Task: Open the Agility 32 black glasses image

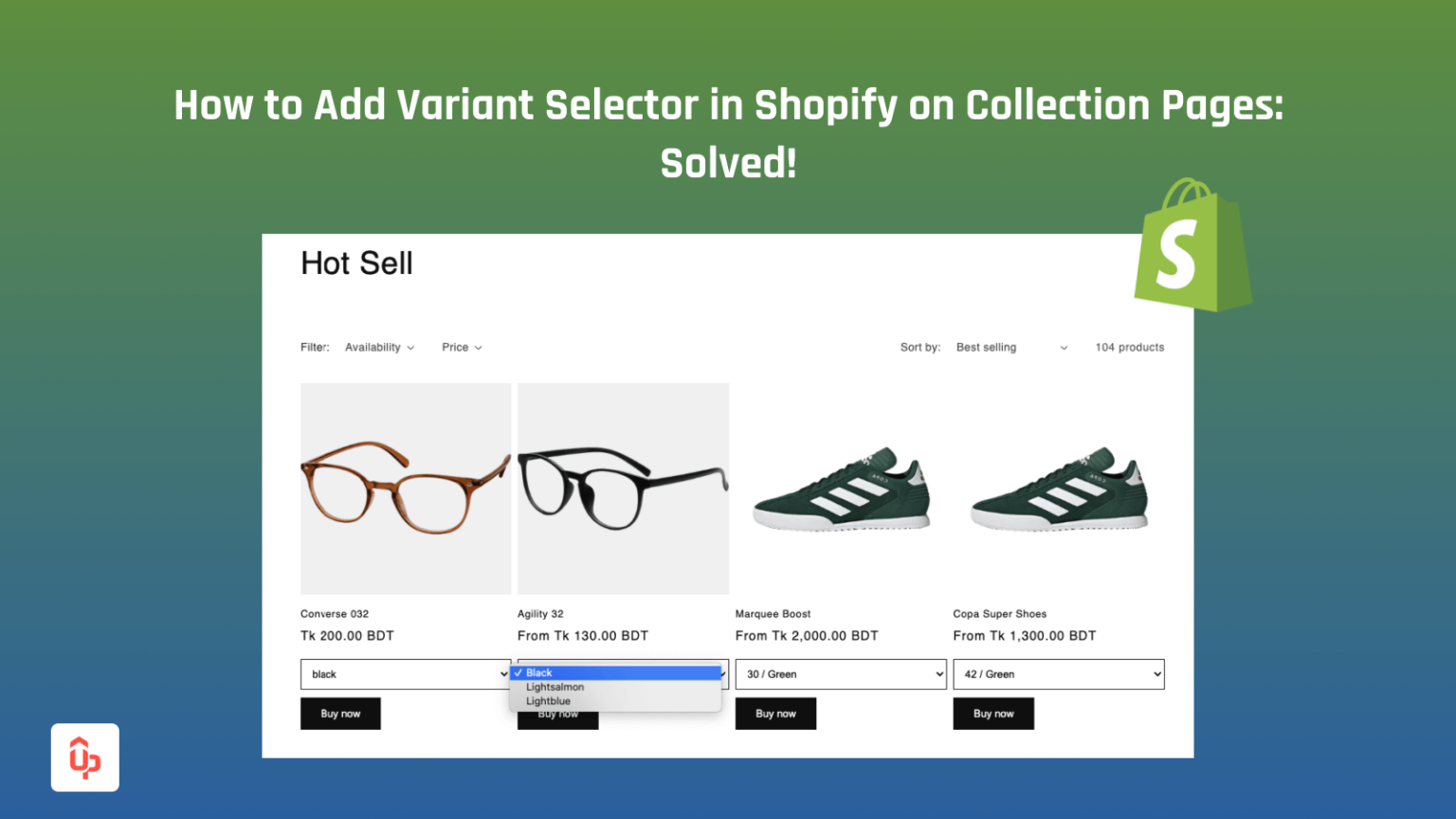Action: pos(623,488)
